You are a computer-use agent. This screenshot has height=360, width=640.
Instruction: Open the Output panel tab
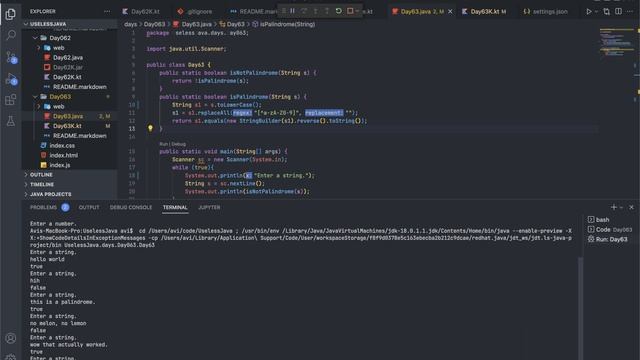[x=89, y=207]
